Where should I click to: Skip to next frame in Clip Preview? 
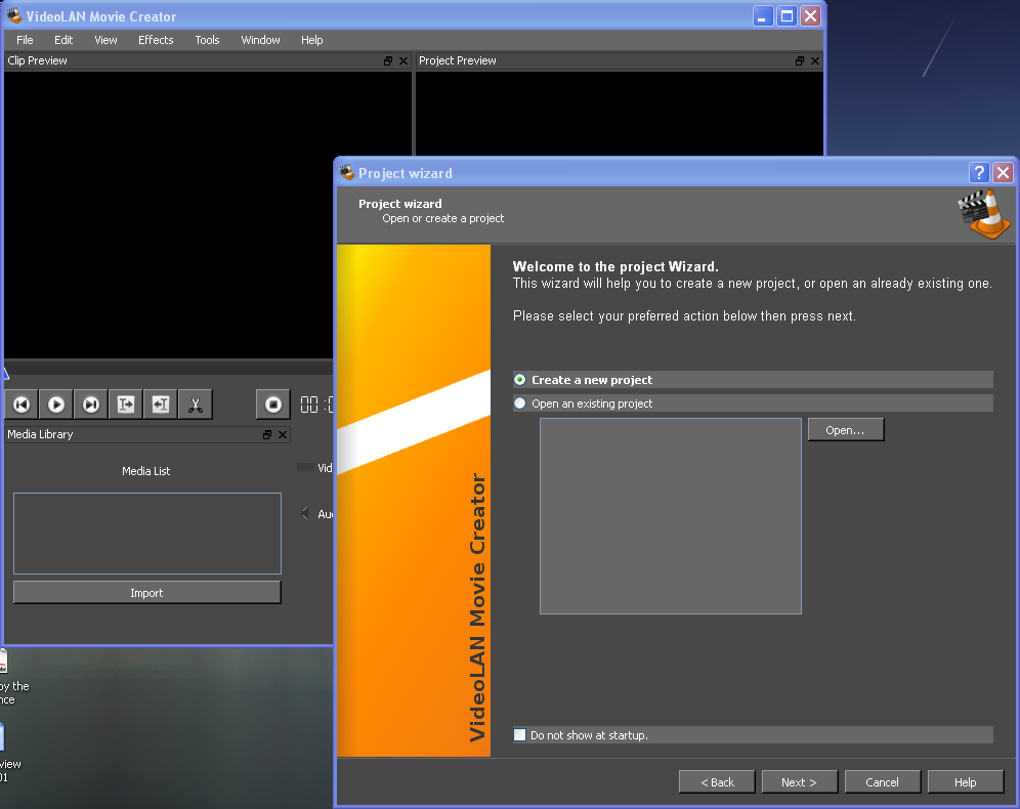pyautogui.click(x=90, y=404)
